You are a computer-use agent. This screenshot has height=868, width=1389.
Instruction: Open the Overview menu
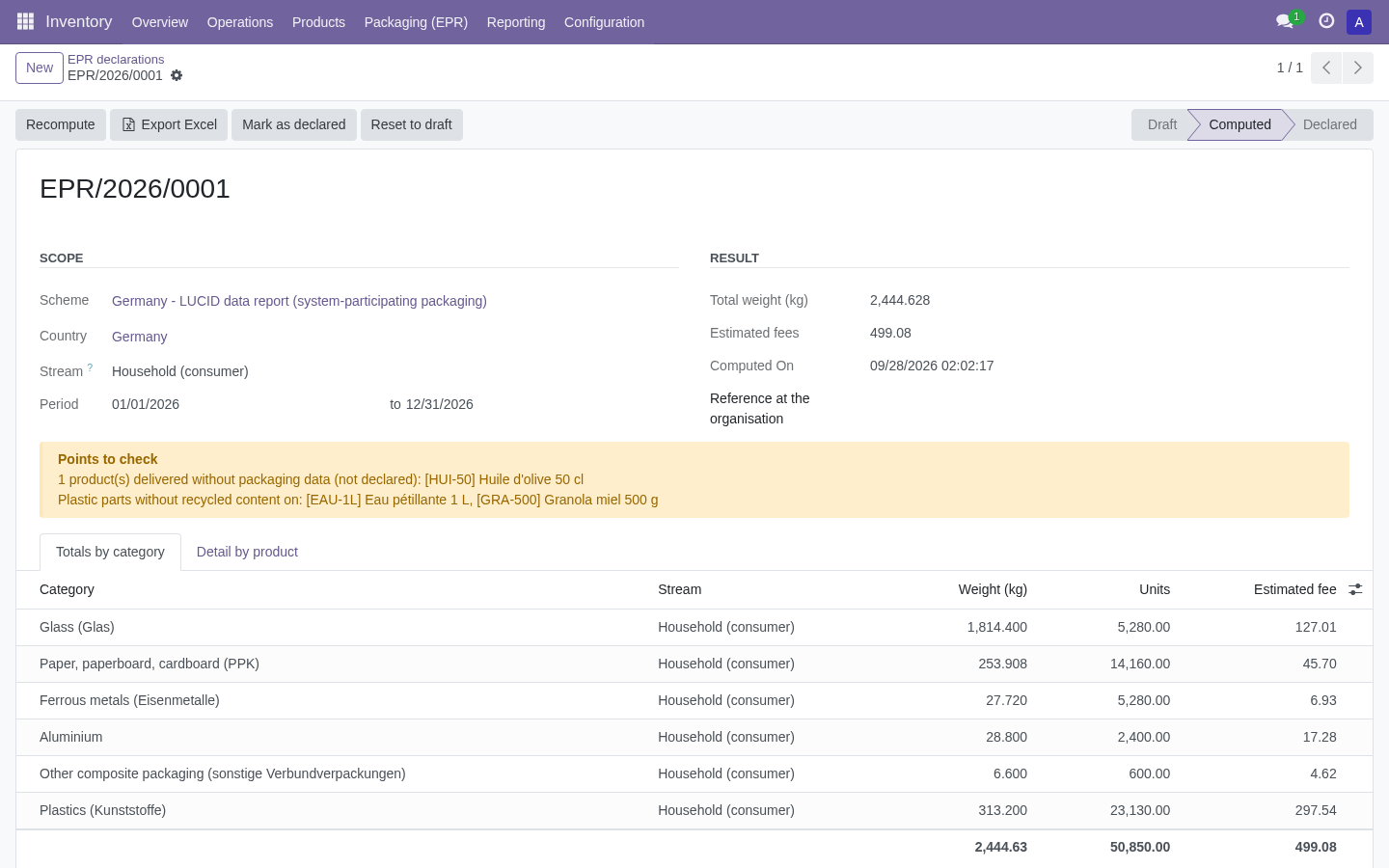pyautogui.click(x=160, y=22)
